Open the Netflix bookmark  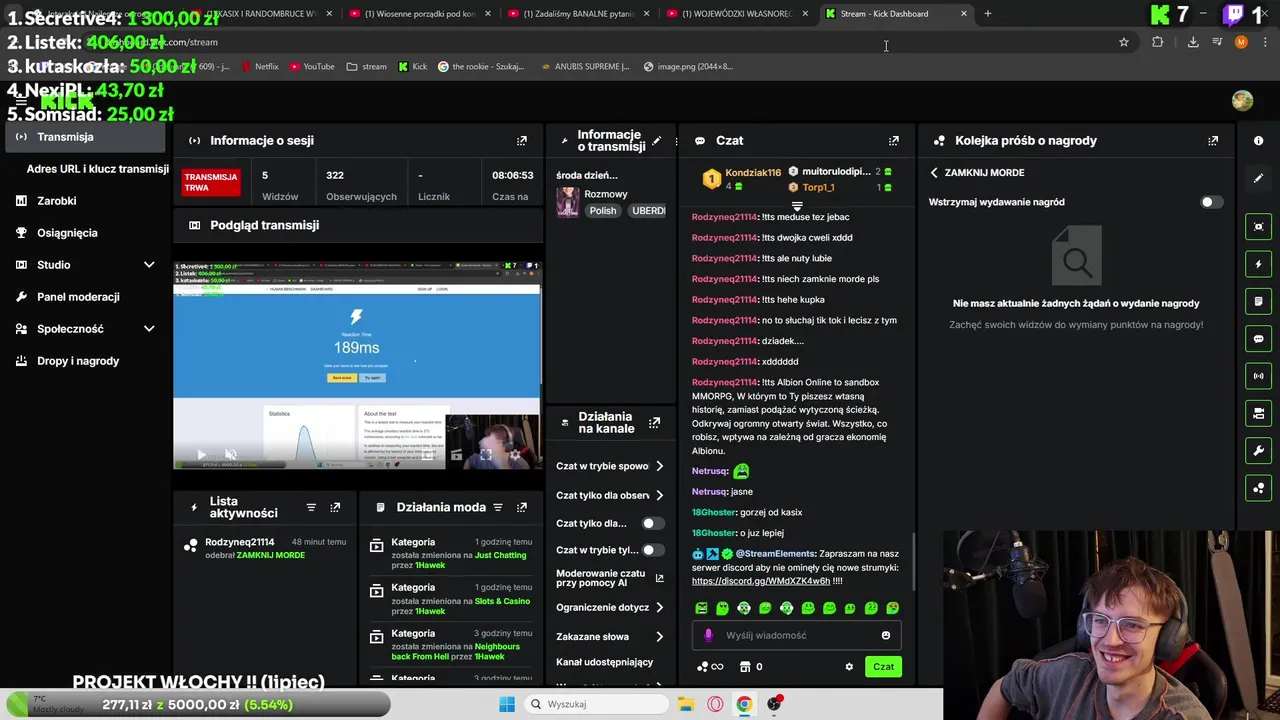coord(258,67)
